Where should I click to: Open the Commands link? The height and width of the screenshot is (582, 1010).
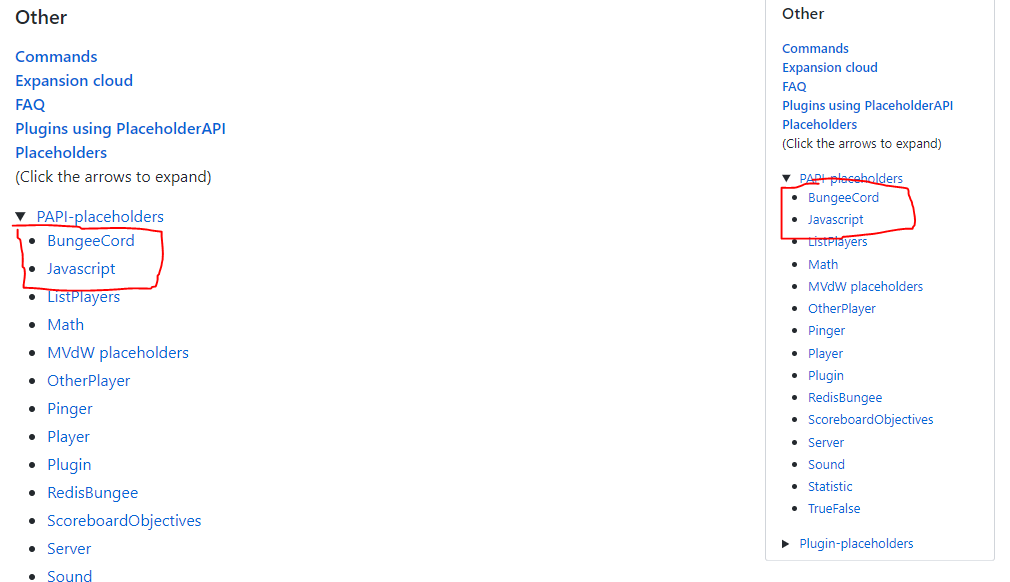pyautogui.click(x=55, y=57)
